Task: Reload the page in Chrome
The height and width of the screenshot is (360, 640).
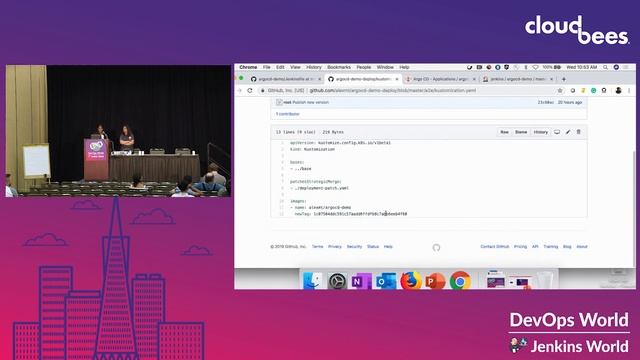Action: pyautogui.click(x=250, y=91)
